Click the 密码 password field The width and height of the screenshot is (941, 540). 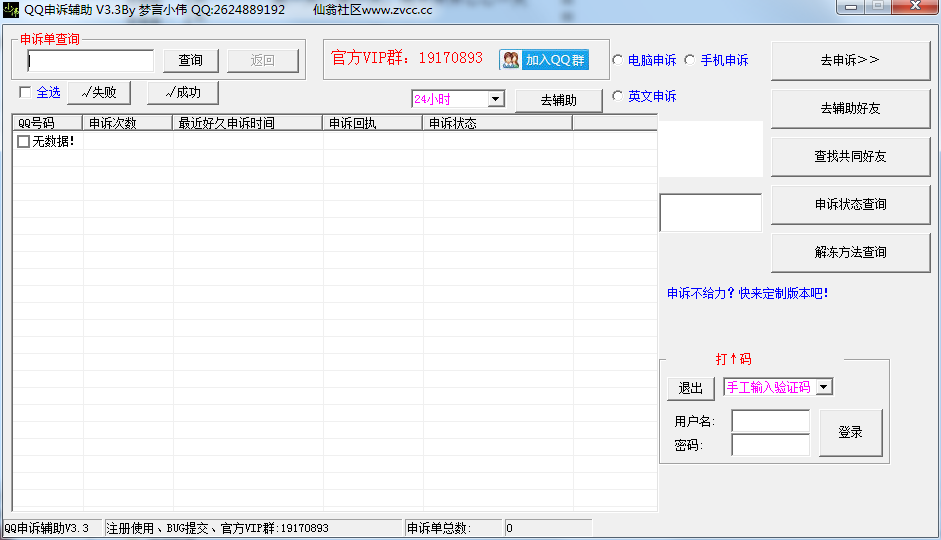(x=770, y=445)
